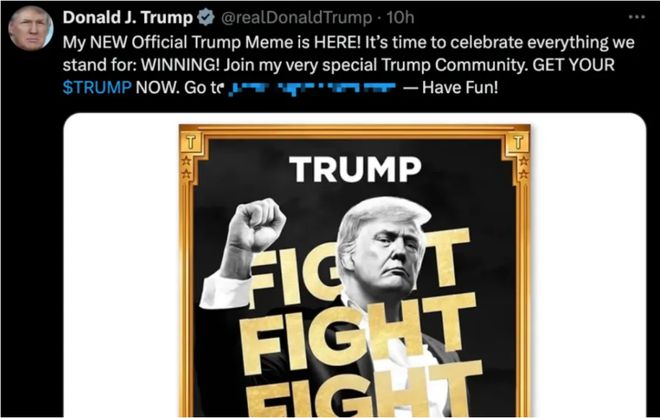The width and height of the screenshot is (660, 418).
Task: Click the top-left gold T frame emblem
Action: click(191, 143)
